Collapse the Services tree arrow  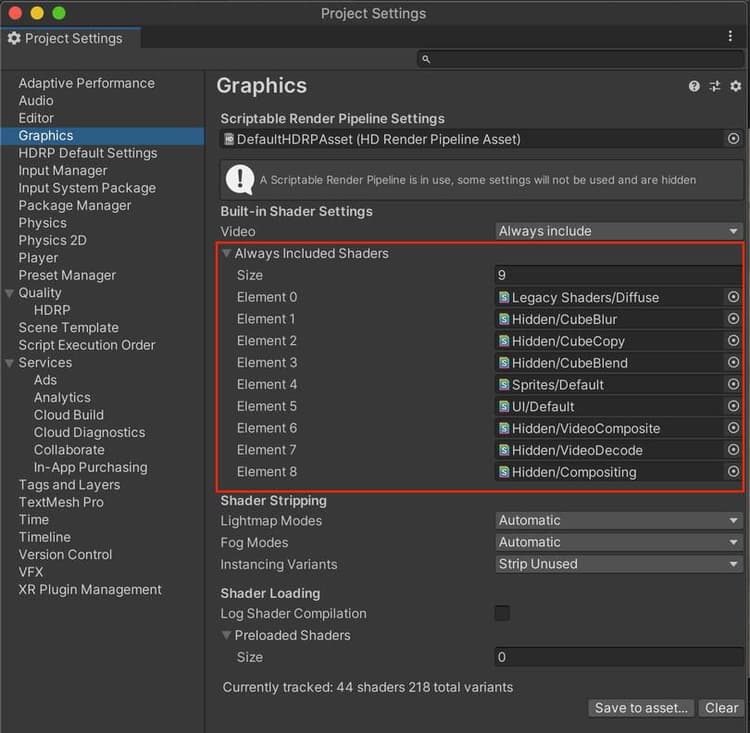point(9,363)
